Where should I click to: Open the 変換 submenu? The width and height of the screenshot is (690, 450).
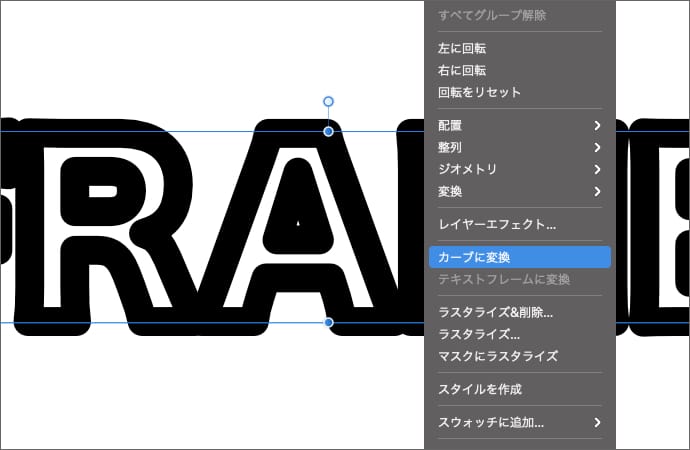click(519, 191)
